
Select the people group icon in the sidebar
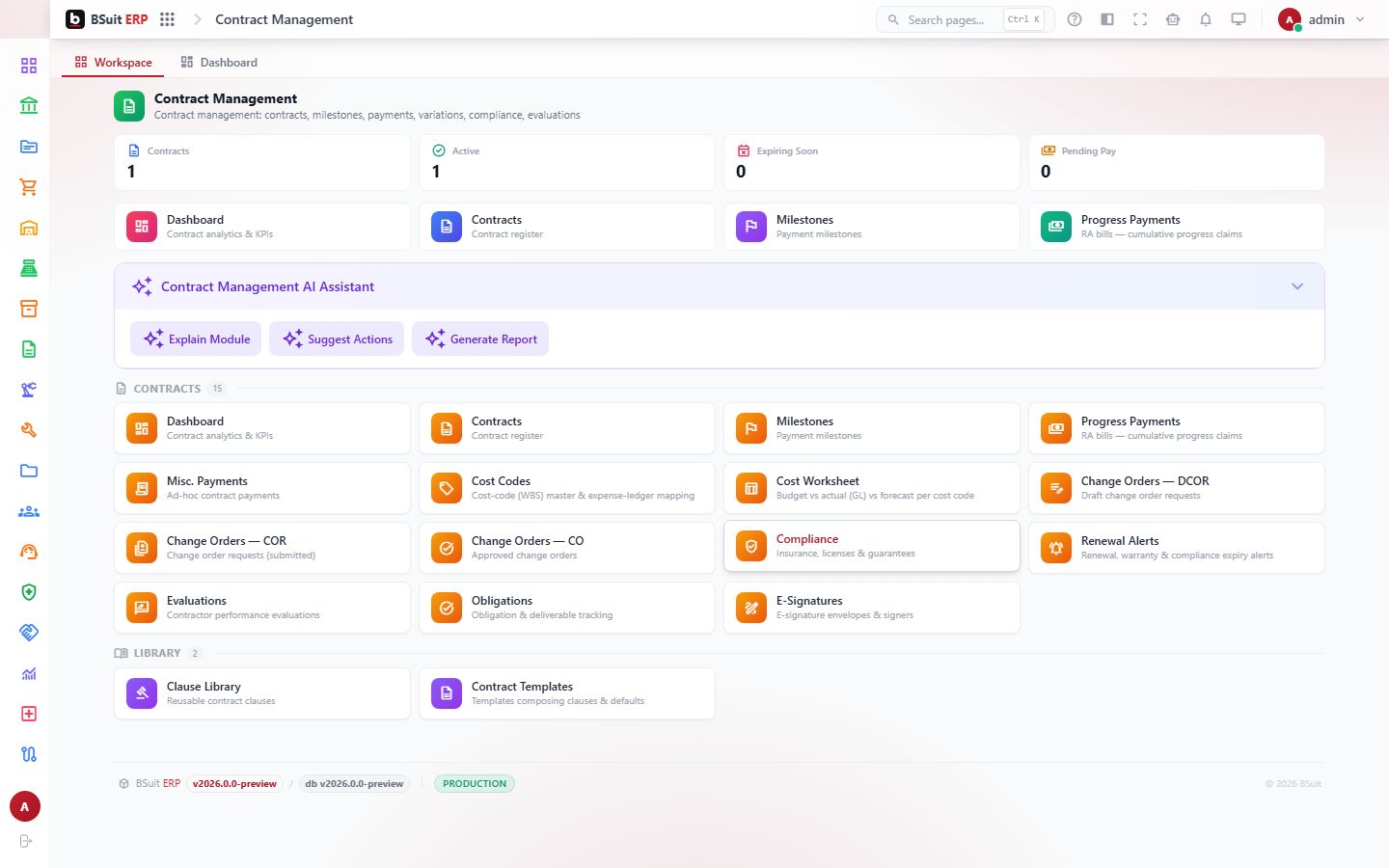[29, 511]
